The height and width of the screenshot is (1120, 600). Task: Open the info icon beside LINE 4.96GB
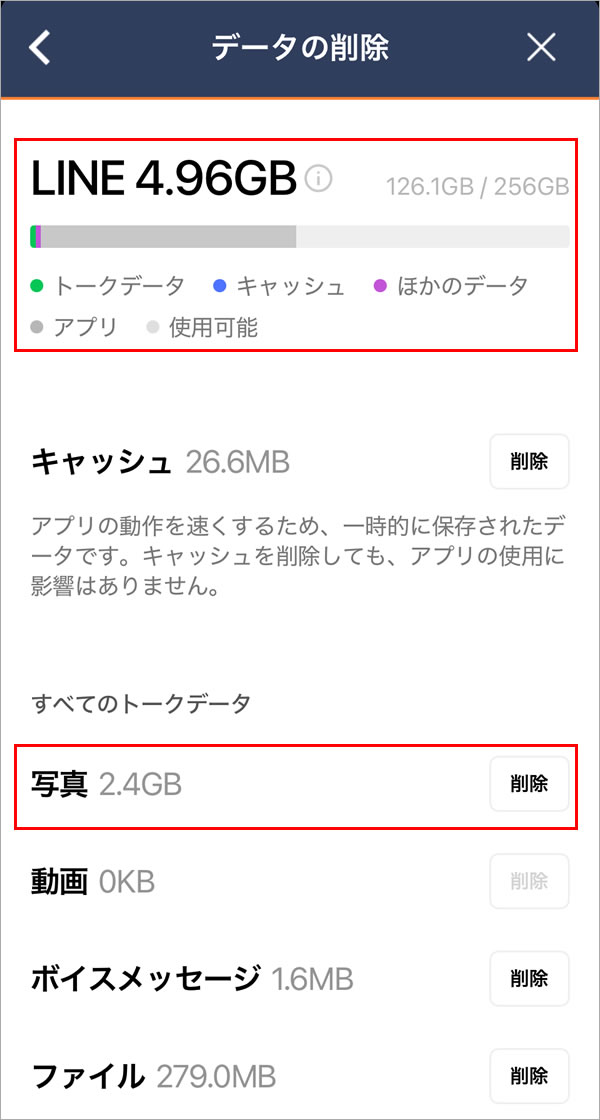pyautogui.click(x=318, y=180)
